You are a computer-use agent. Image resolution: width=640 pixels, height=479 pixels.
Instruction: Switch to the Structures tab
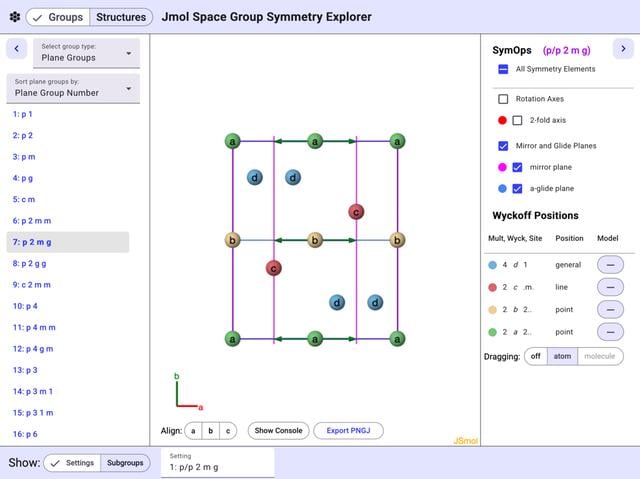pyautogui.click(x=121, y=17)
